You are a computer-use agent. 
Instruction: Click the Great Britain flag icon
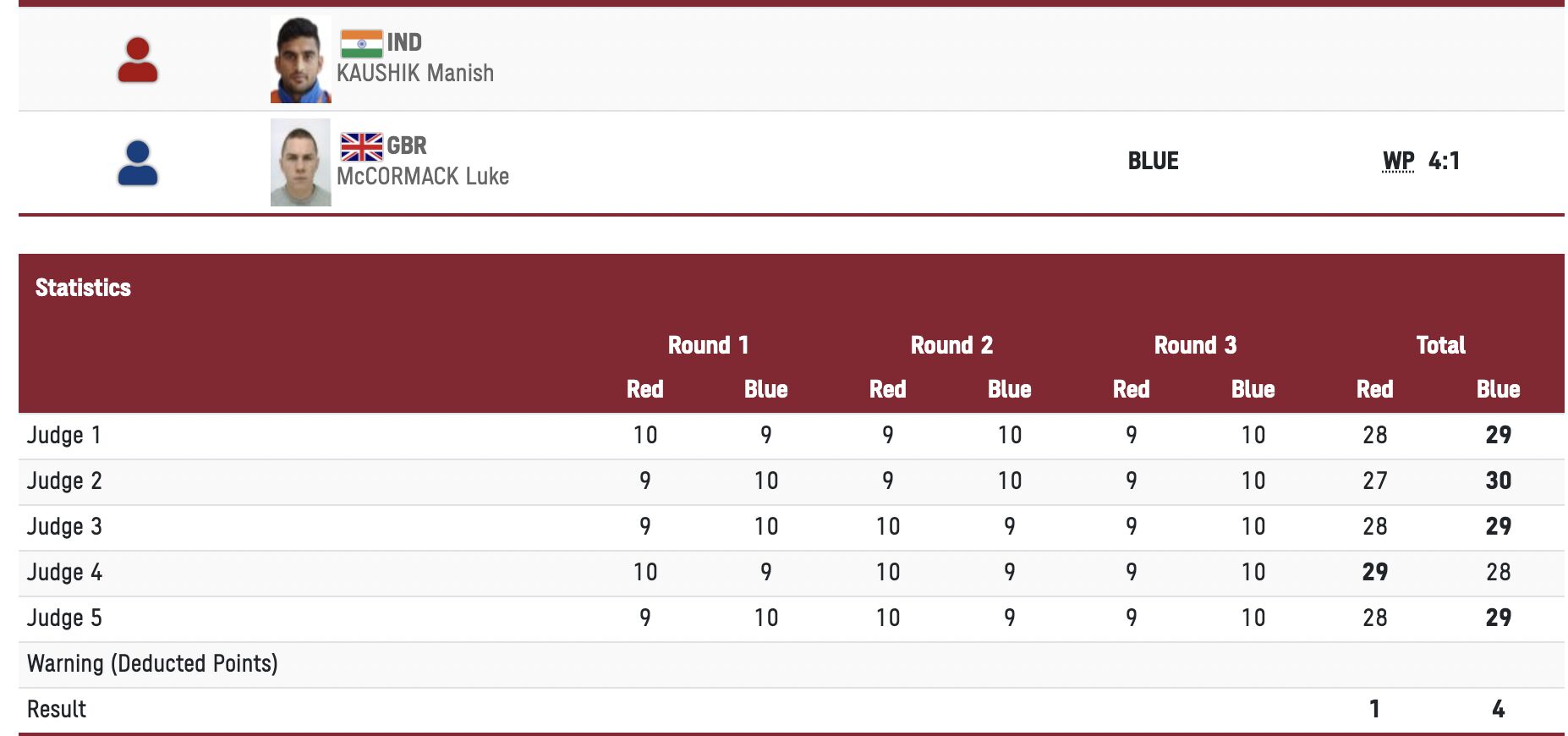(x=361, y=146)
